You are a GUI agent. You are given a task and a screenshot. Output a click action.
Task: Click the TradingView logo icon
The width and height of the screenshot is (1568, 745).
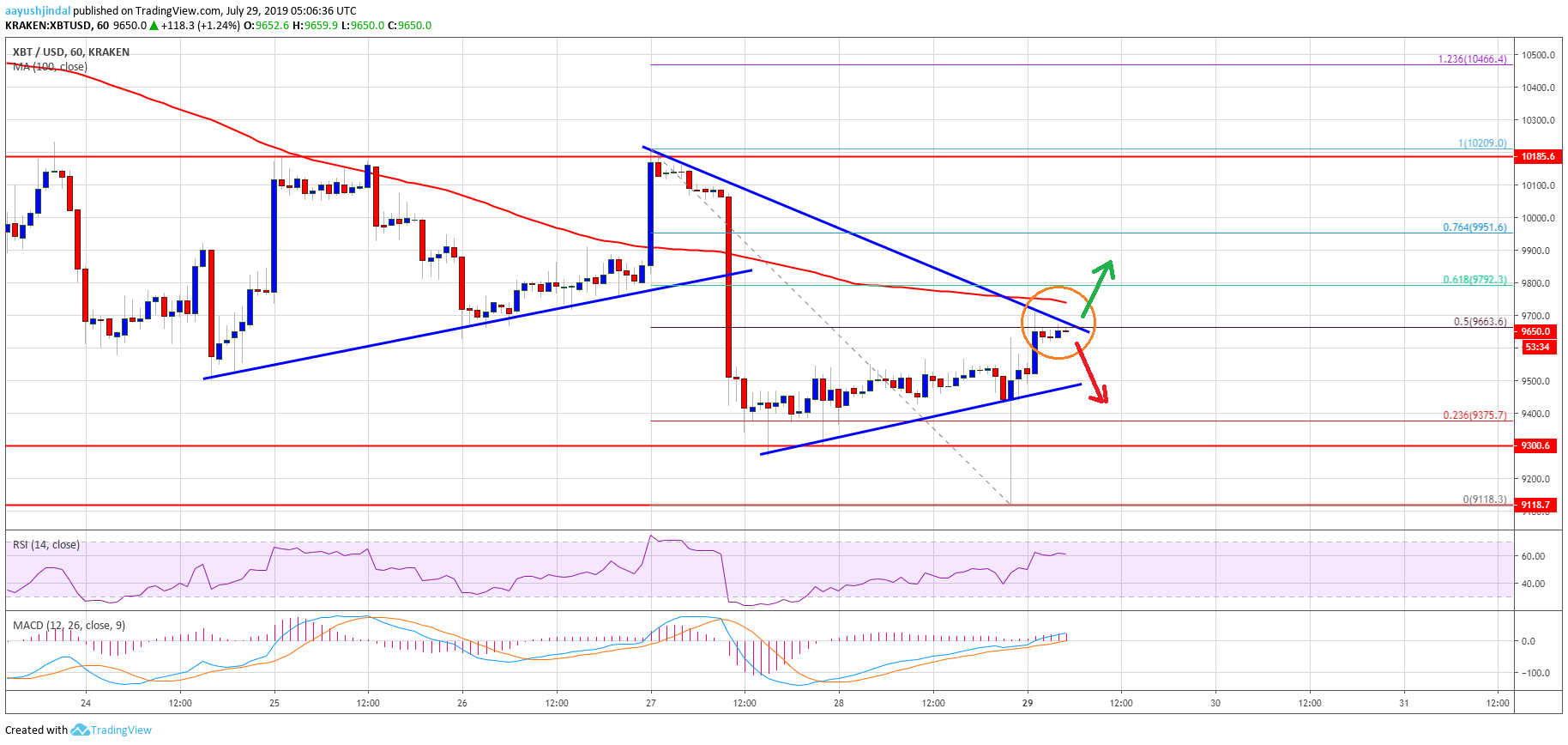pos(80,730)
